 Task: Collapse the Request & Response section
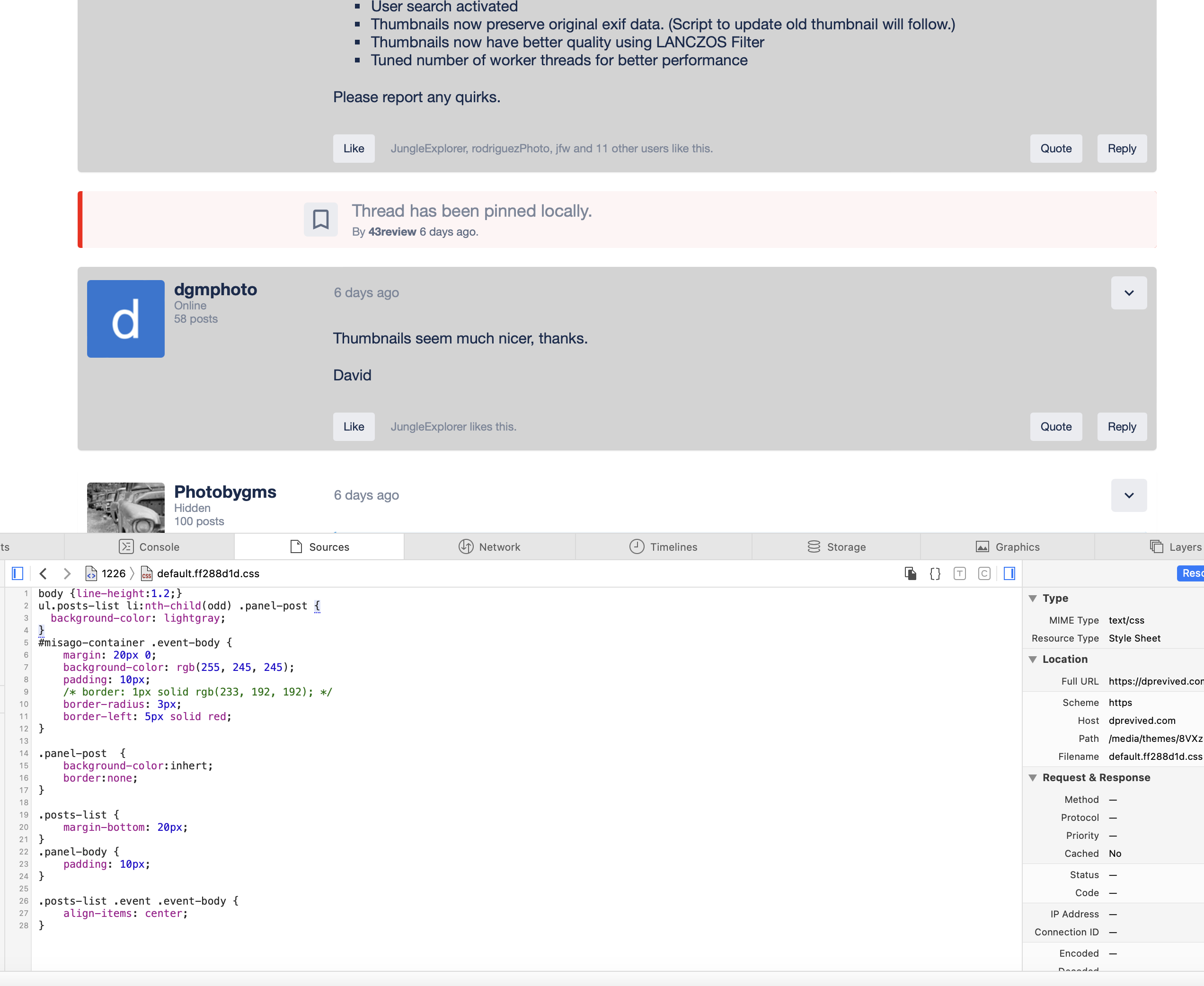1032,777
